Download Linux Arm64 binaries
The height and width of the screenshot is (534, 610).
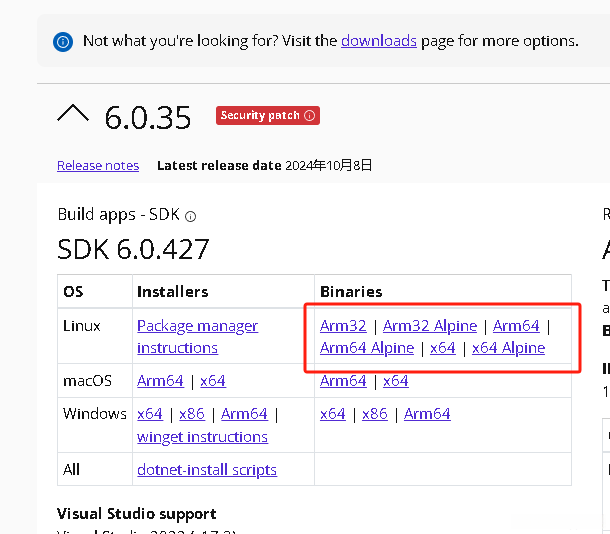[516, 326]
